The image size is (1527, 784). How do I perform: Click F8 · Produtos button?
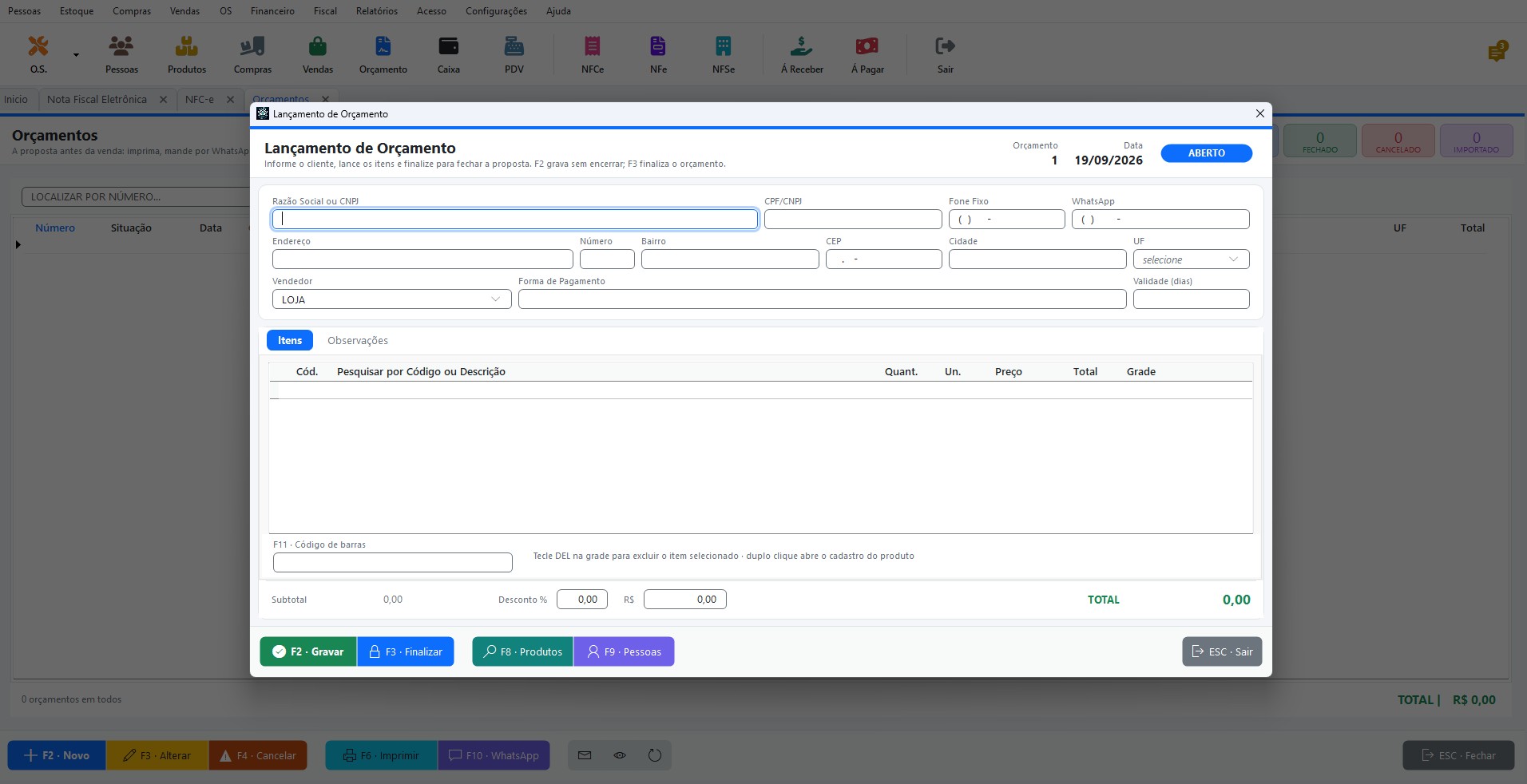523,651
